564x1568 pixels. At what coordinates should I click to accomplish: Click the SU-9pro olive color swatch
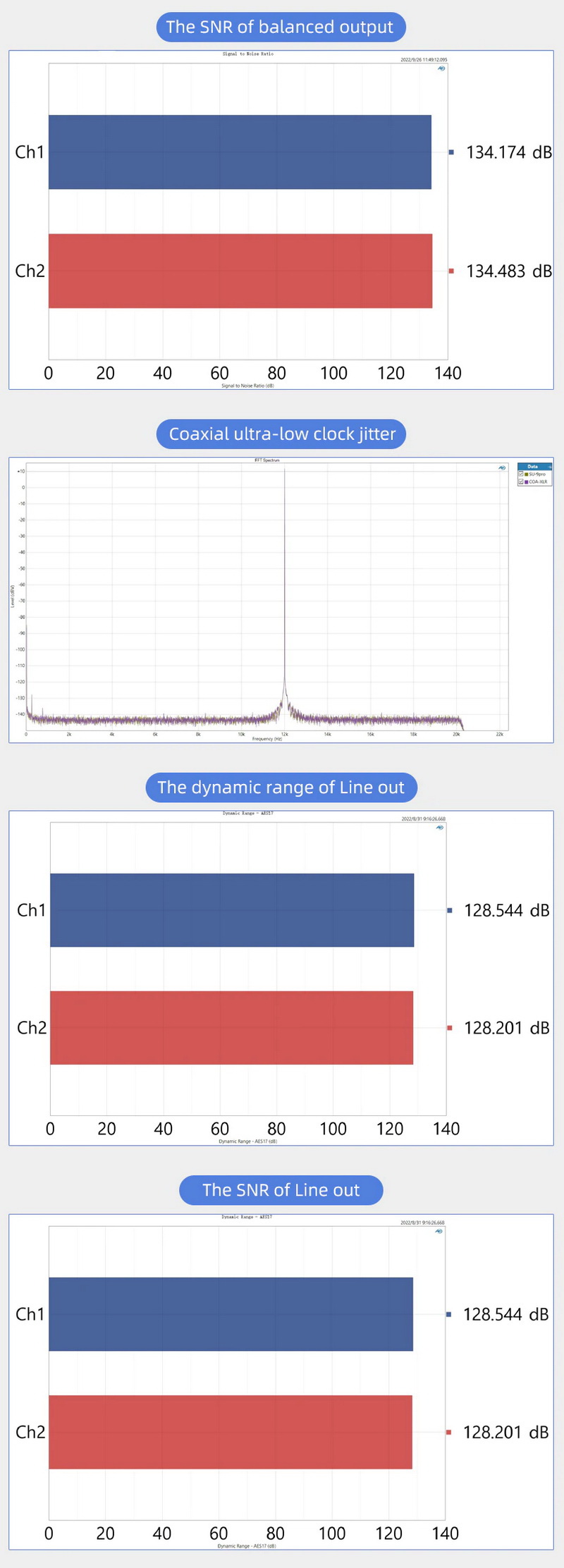[x=527, y=474]
